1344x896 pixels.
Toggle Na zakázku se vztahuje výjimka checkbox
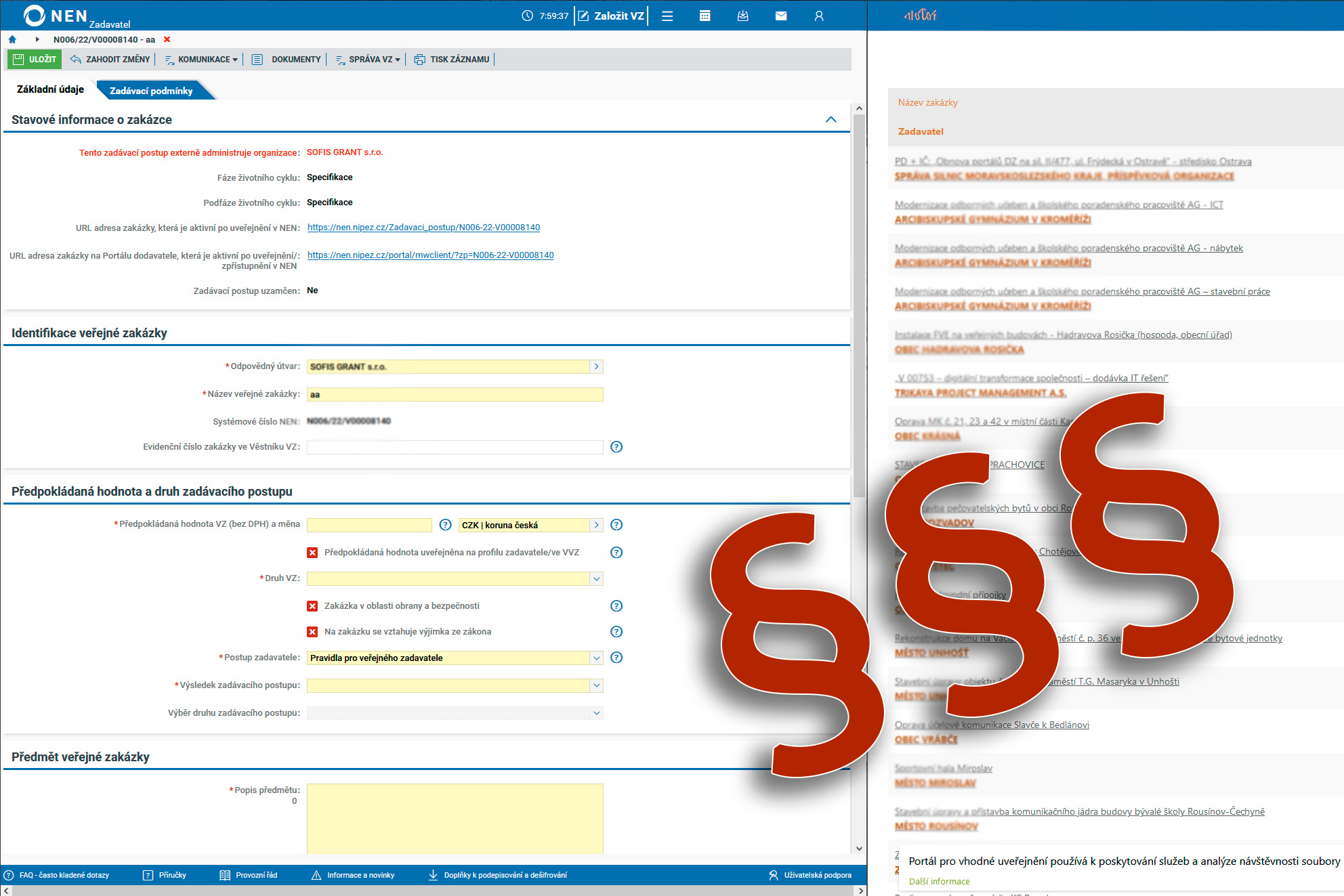(312, 632)
